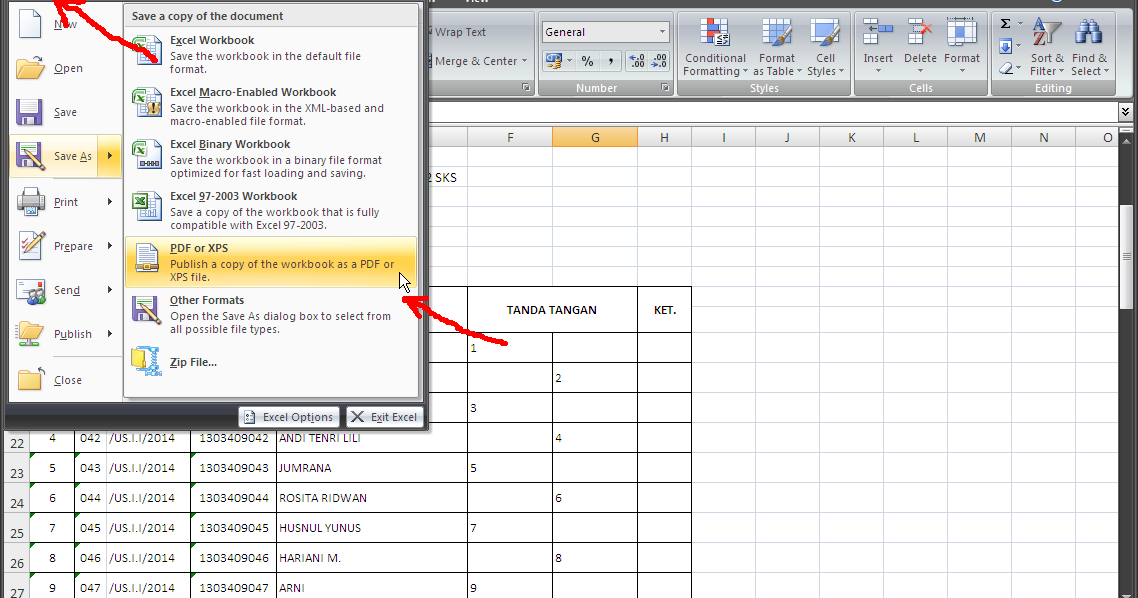This screenshot has height=598, width=1138.
Task: Click the Clear eraser icon
Action: (1005, 69)
